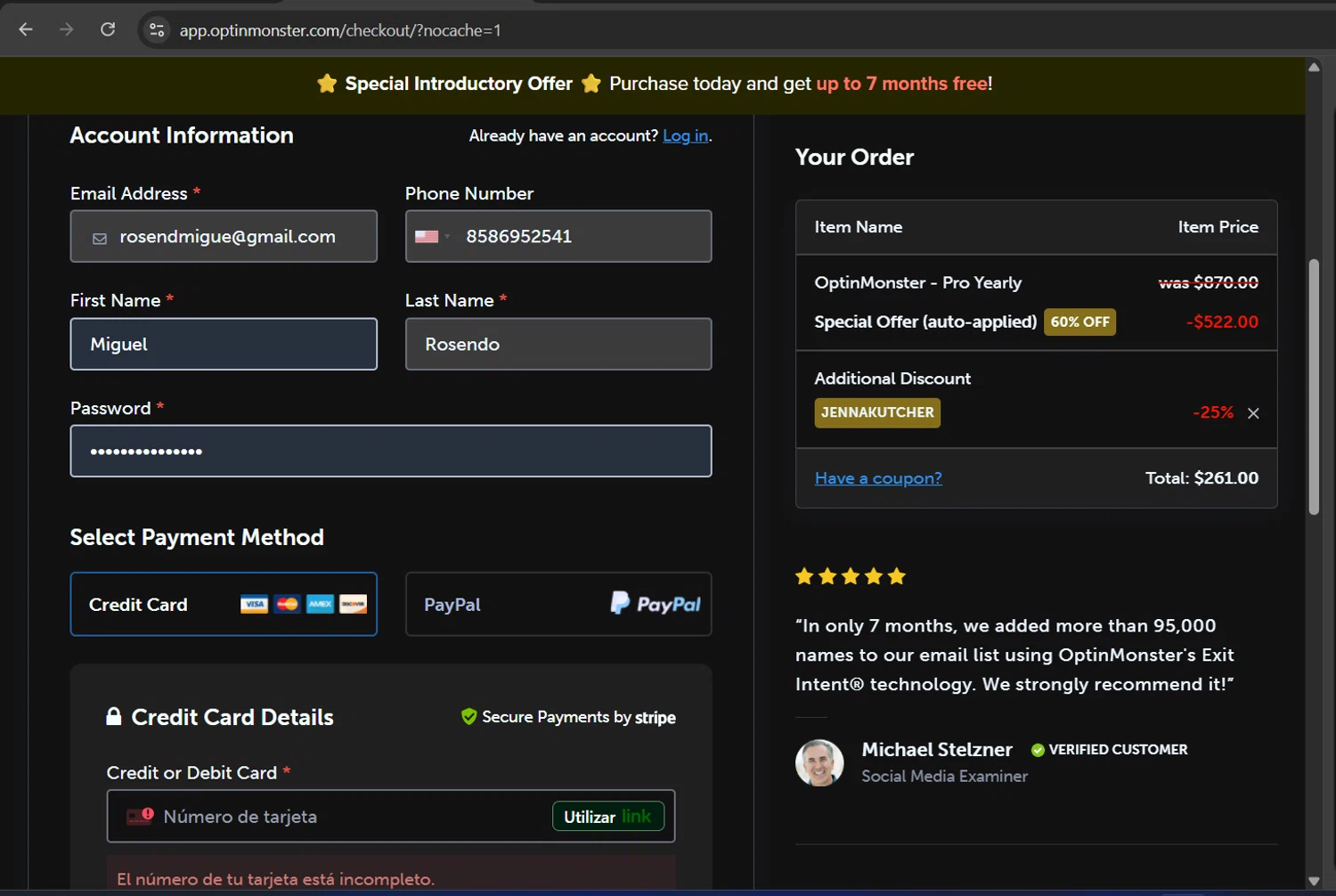Click the -$522.00 discount amount
The width and height of the screenshot is (1336, 896).
[1222, 322]
